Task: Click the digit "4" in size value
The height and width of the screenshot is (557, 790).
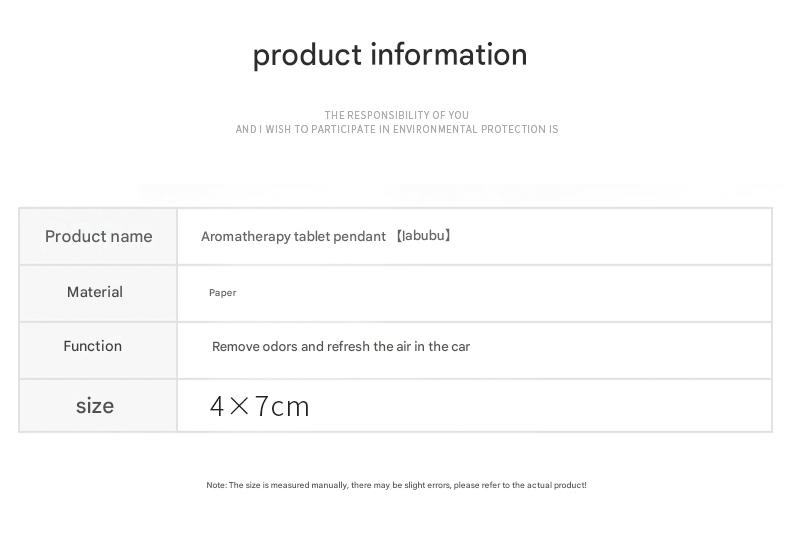Action: pos(218,406)
